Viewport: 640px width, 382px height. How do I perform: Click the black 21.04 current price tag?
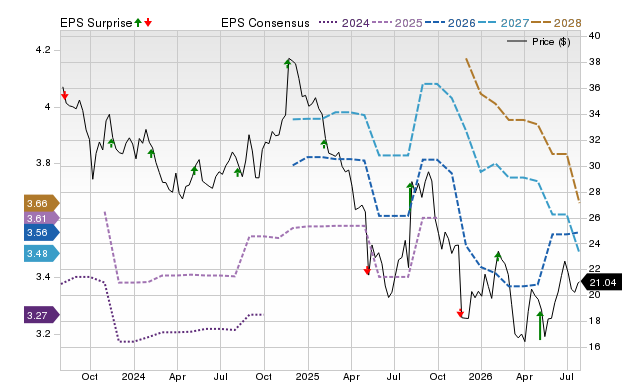[x=601, y=282]
